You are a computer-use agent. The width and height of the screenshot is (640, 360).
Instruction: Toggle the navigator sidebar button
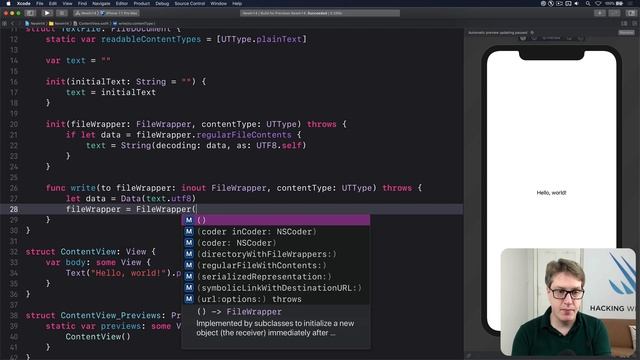pyautogui.click(x=31, y=13)
